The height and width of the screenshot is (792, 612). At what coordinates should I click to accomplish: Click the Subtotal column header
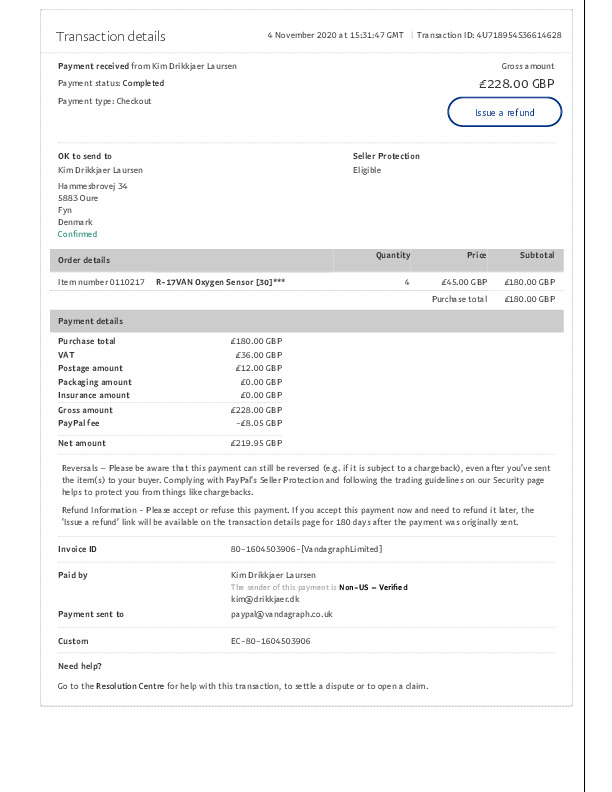tap(537, 255)
